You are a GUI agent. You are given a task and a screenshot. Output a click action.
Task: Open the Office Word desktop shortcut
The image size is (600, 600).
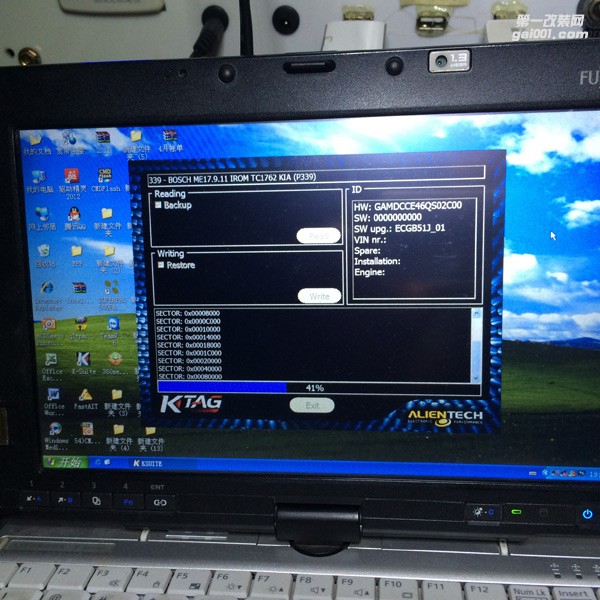tap(53, 396)
